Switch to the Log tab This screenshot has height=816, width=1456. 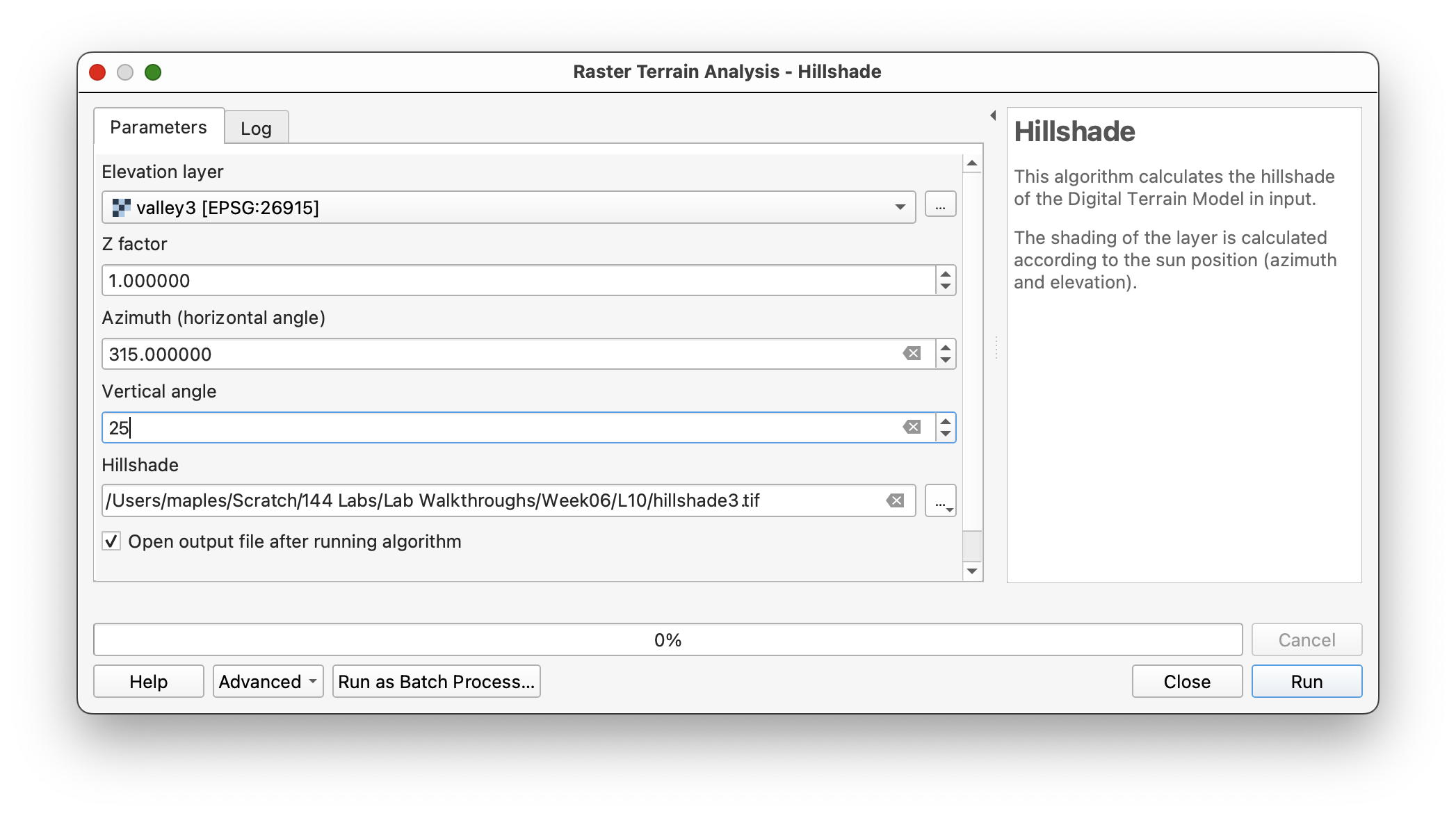[x=256, y=128]
